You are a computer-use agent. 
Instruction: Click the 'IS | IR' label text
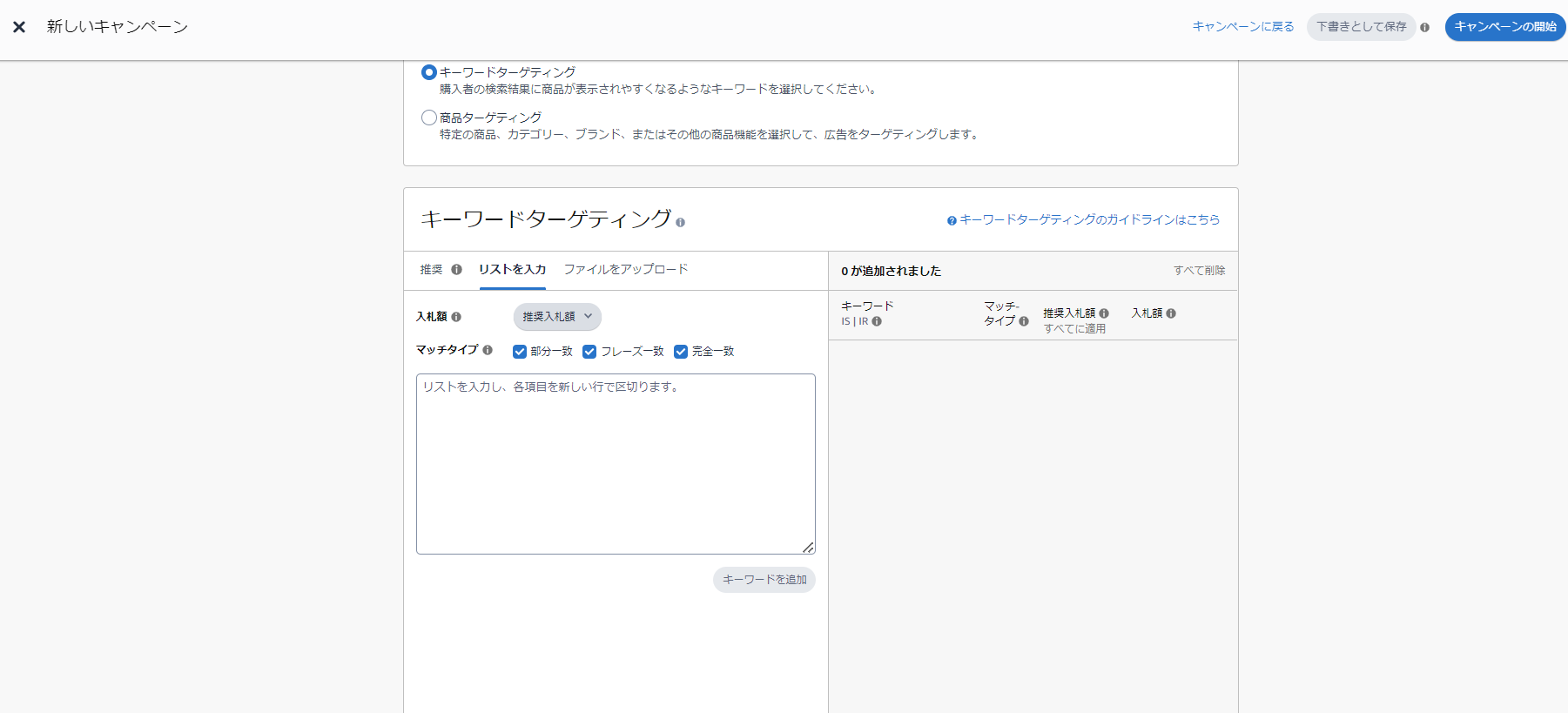pos(854,321)
